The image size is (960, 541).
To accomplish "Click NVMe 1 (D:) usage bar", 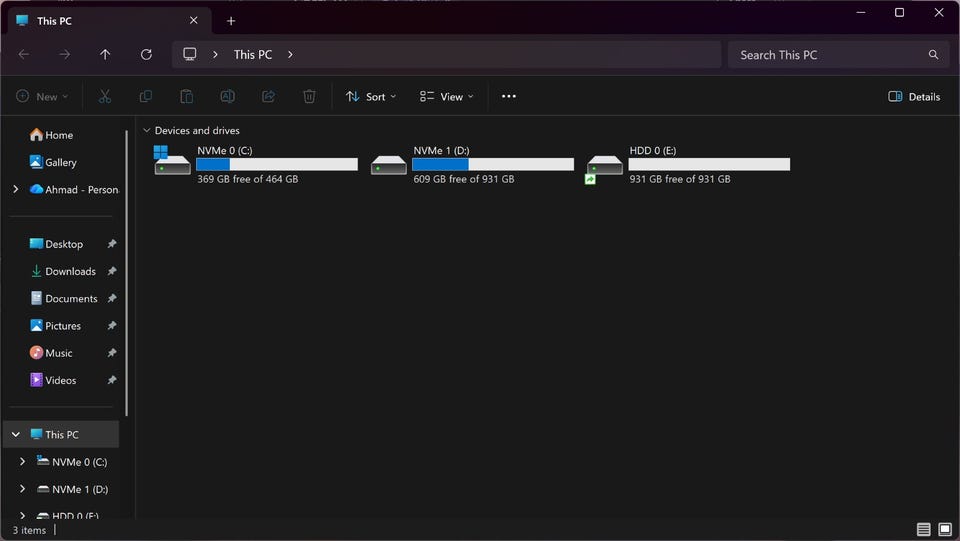I will tap(493, 164).
